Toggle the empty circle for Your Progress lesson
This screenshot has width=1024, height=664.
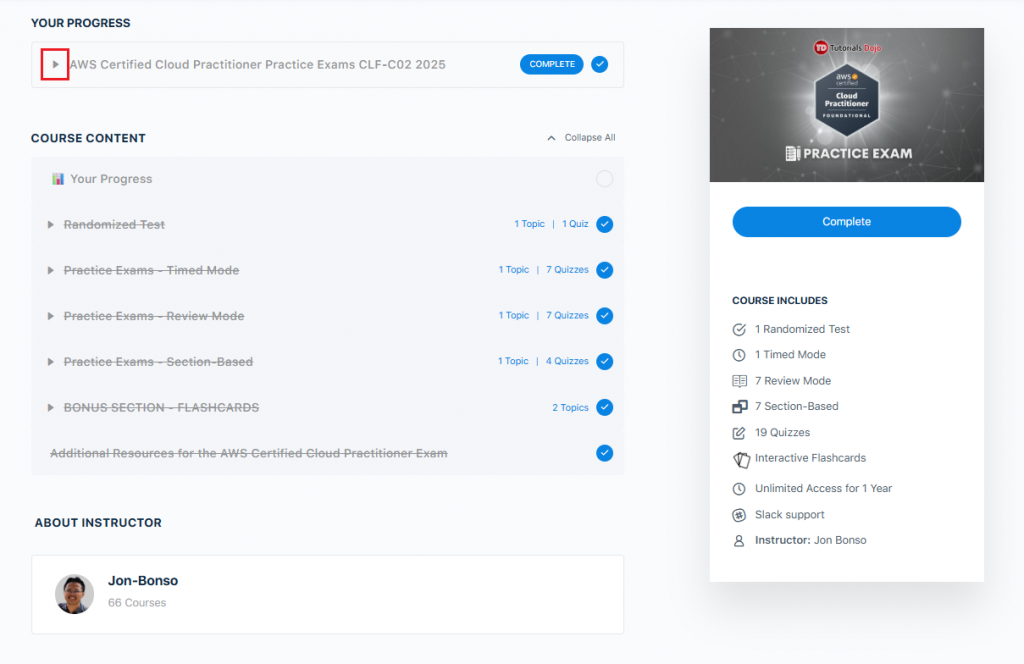click(604, 179)
